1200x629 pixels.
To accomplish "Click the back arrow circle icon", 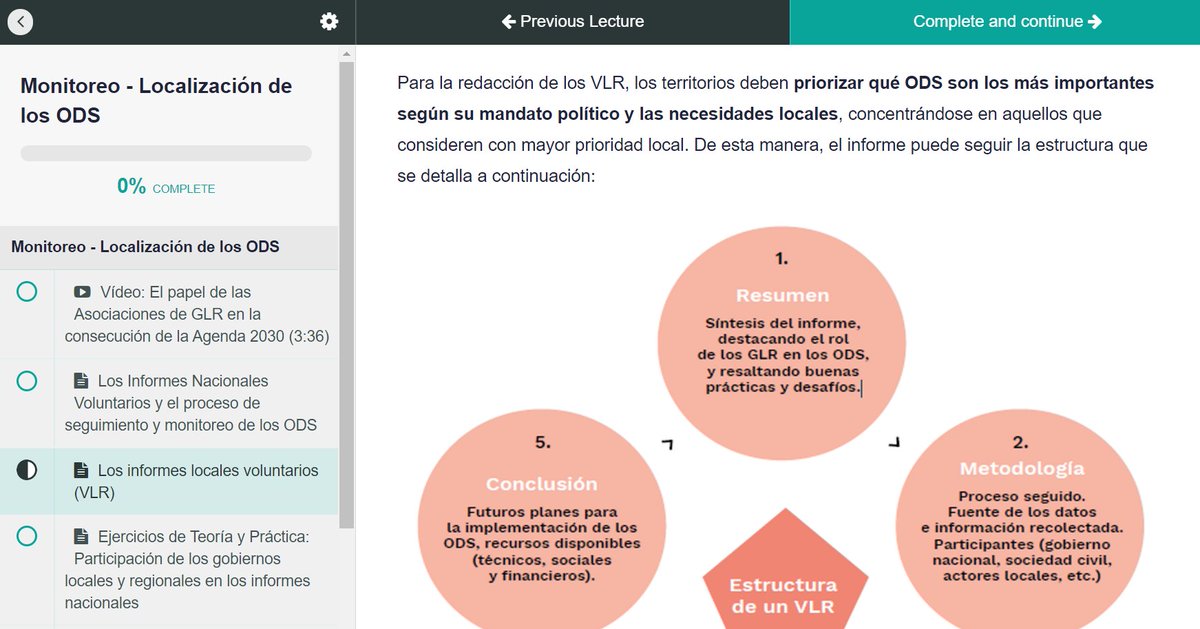I will pyautogui.click(x=20, y=21).
